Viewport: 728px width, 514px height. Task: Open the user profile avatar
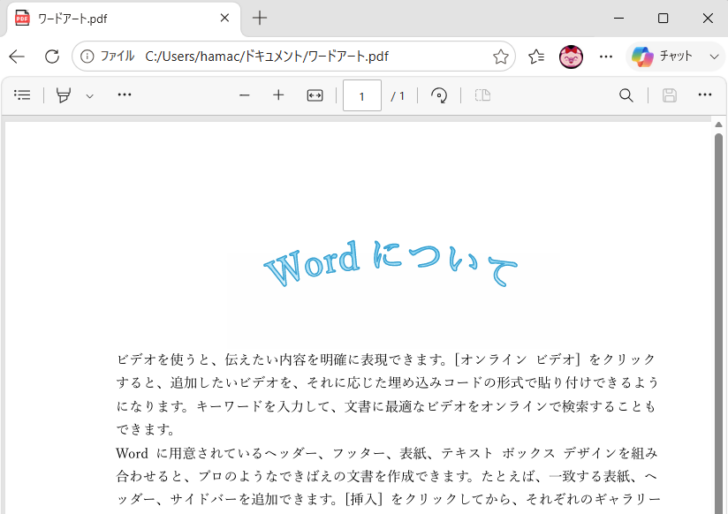571,57
